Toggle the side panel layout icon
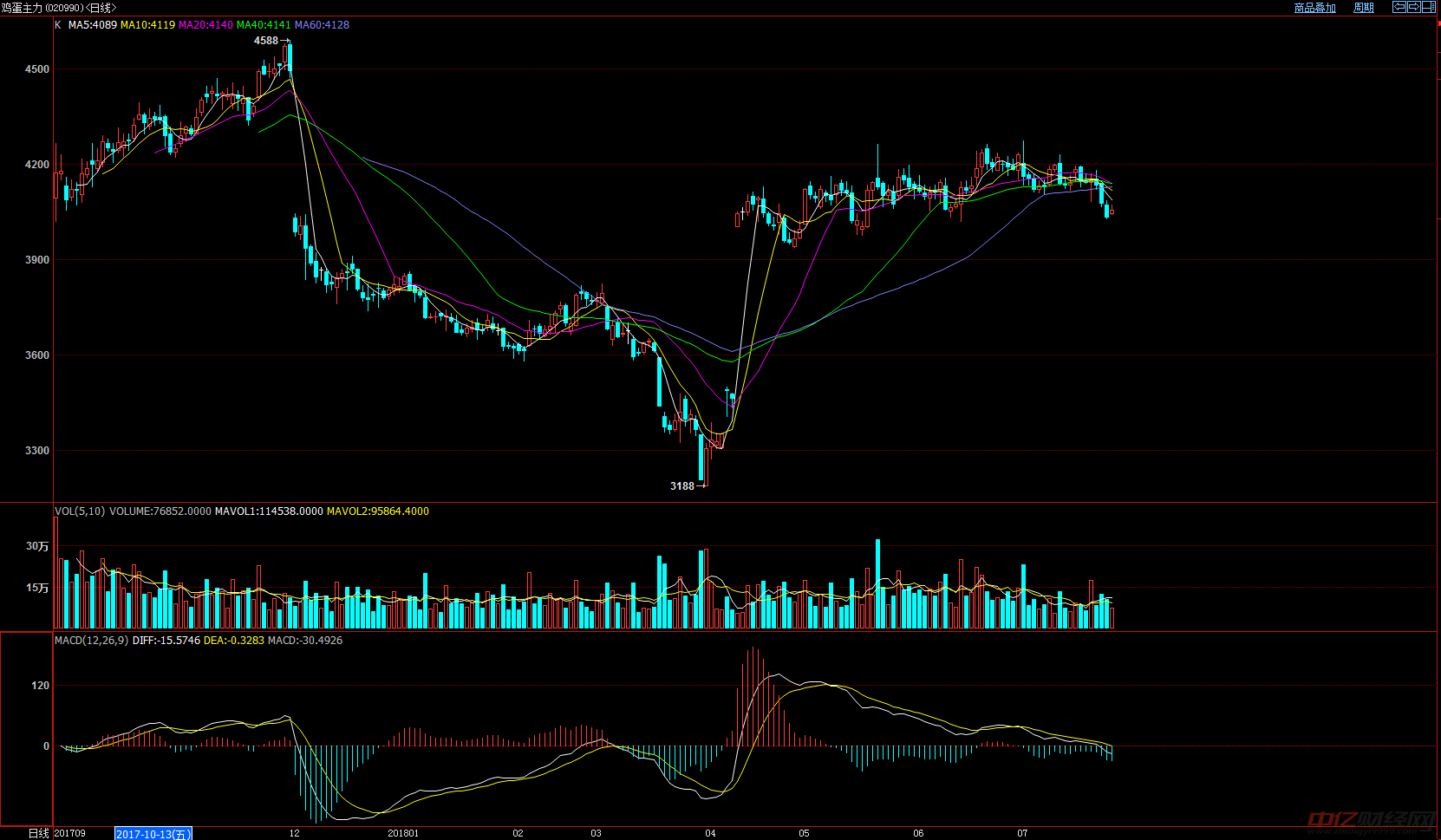The width and height of the screenshot is (1441, 840). tap(1428, 7)
